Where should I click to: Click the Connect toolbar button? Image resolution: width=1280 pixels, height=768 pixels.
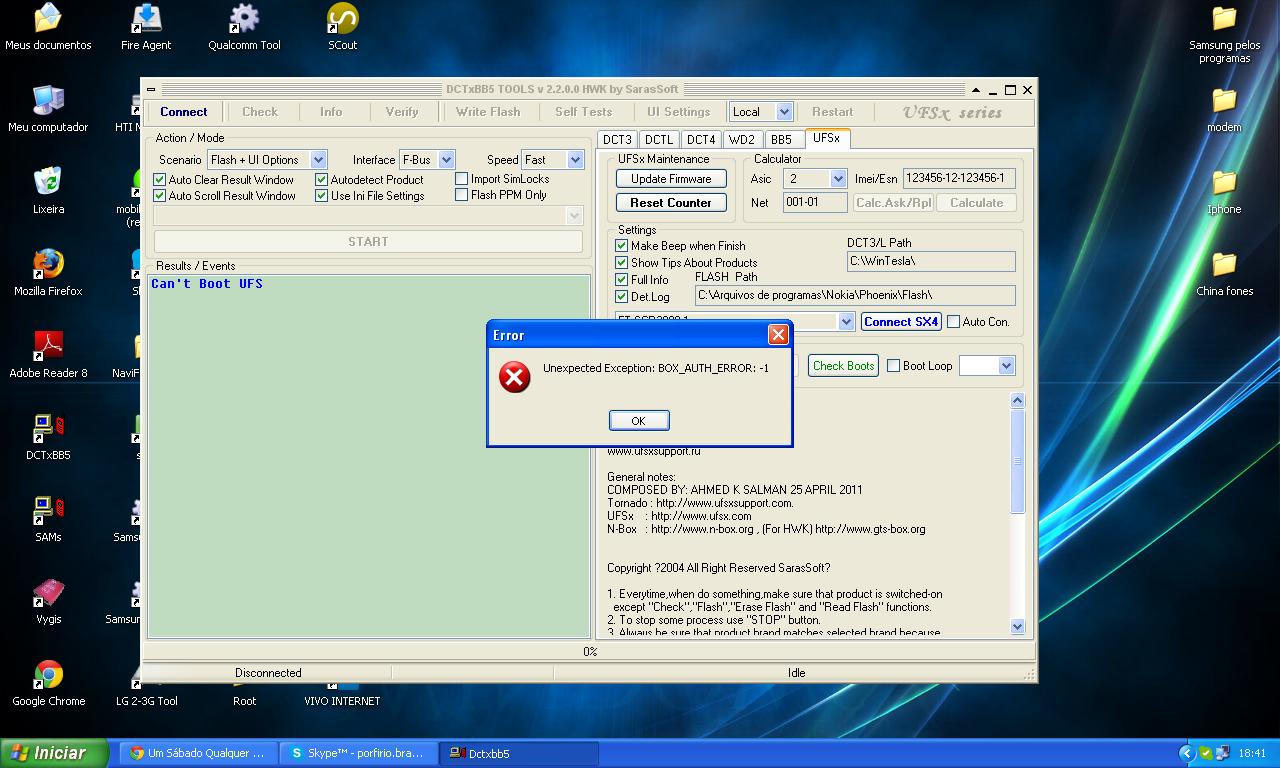click(x=184, y=112)
